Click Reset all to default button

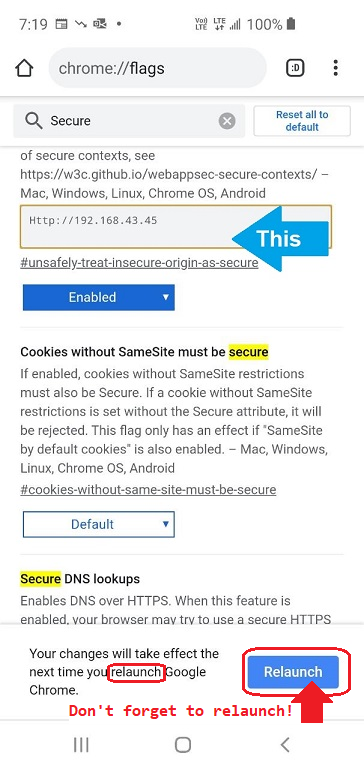(x=302, y=121)
